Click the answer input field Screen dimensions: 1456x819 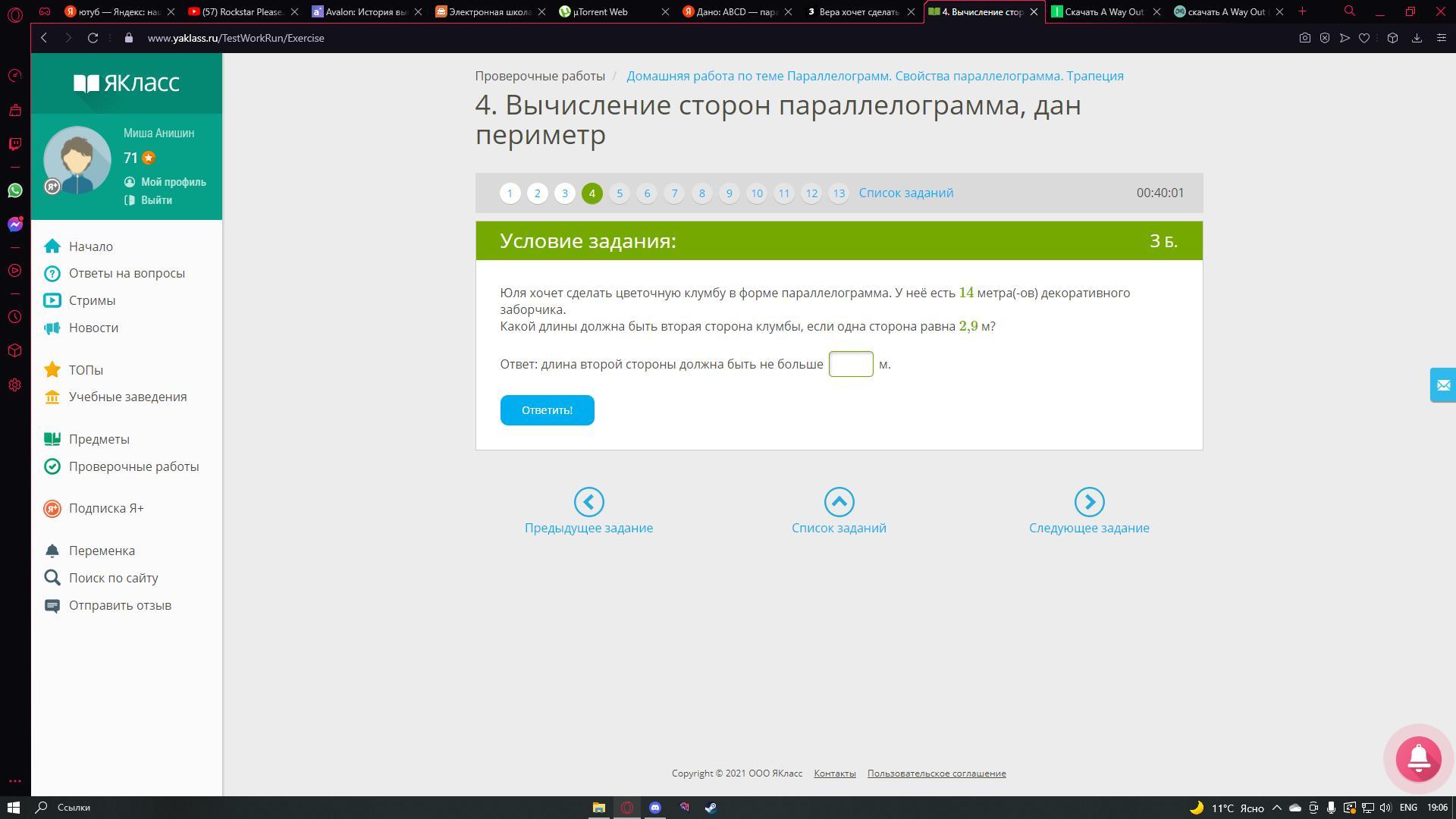coord(850,364)
